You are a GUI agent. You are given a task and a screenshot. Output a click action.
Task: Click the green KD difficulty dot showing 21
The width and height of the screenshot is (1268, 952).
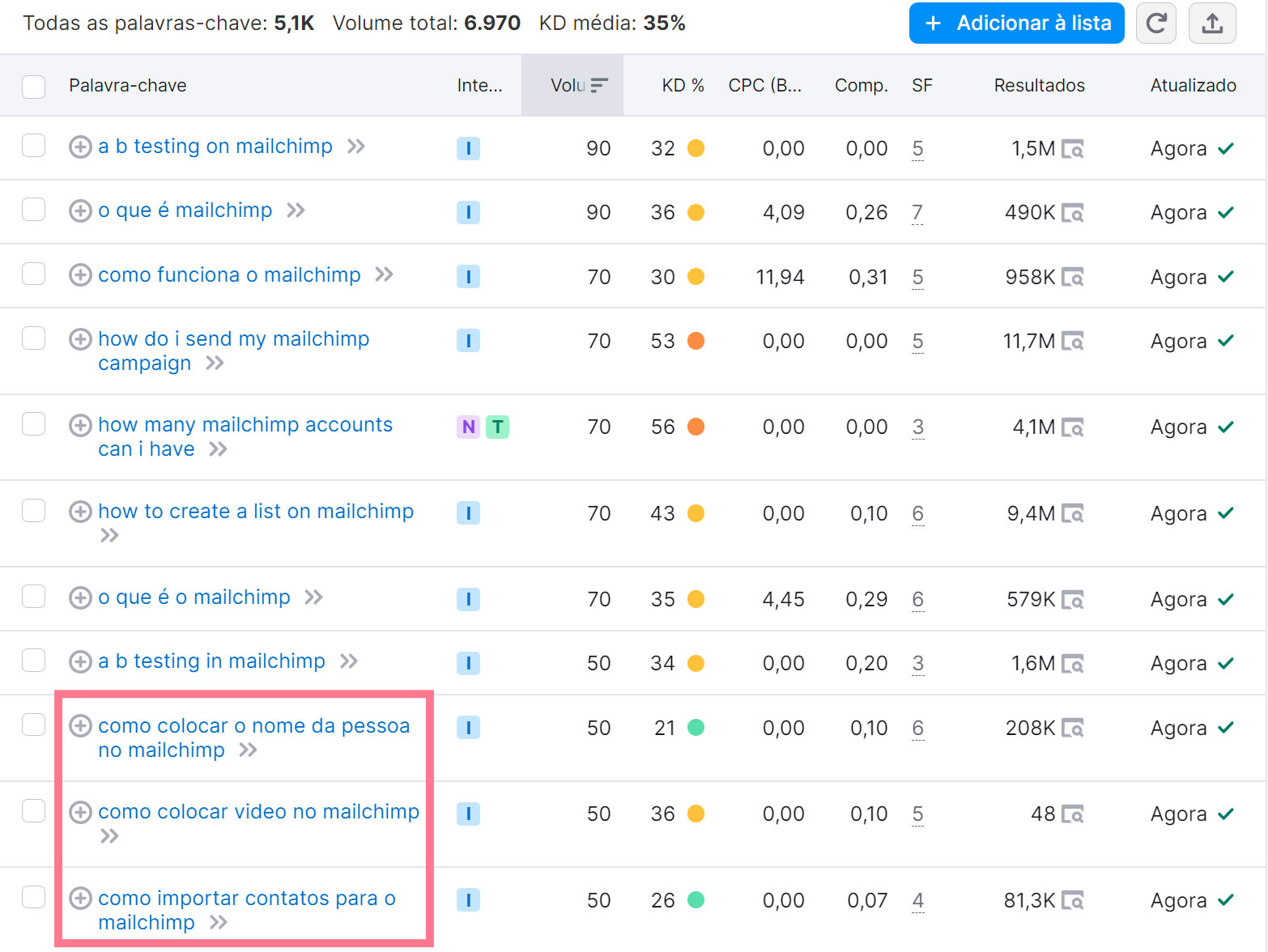pyautogui.click(x=696, y=728)
